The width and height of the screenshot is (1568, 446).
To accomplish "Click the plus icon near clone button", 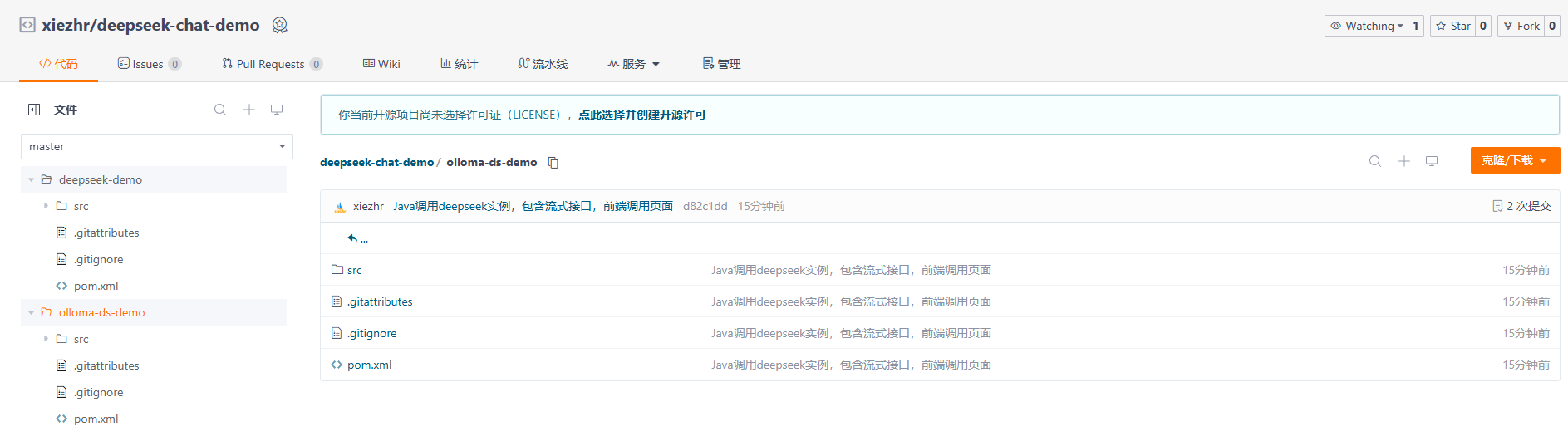I will coord(1403,161).
